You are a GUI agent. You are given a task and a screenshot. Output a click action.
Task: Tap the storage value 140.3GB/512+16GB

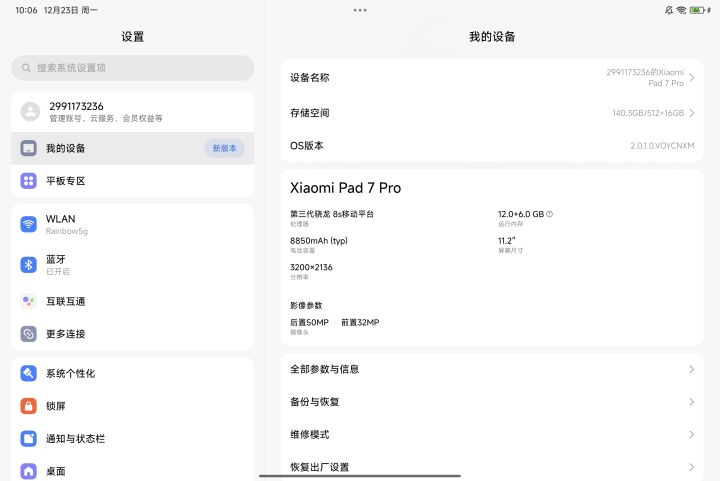648,113
